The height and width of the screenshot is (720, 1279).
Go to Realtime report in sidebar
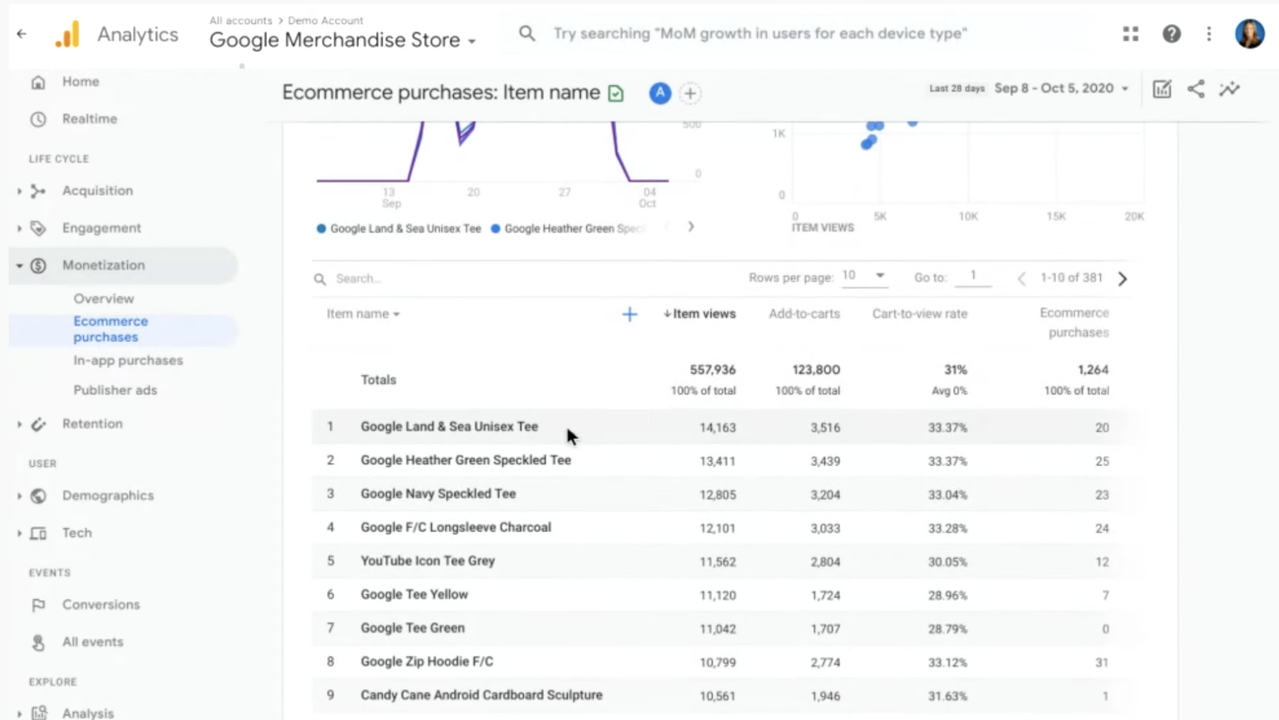coord(89,119)
